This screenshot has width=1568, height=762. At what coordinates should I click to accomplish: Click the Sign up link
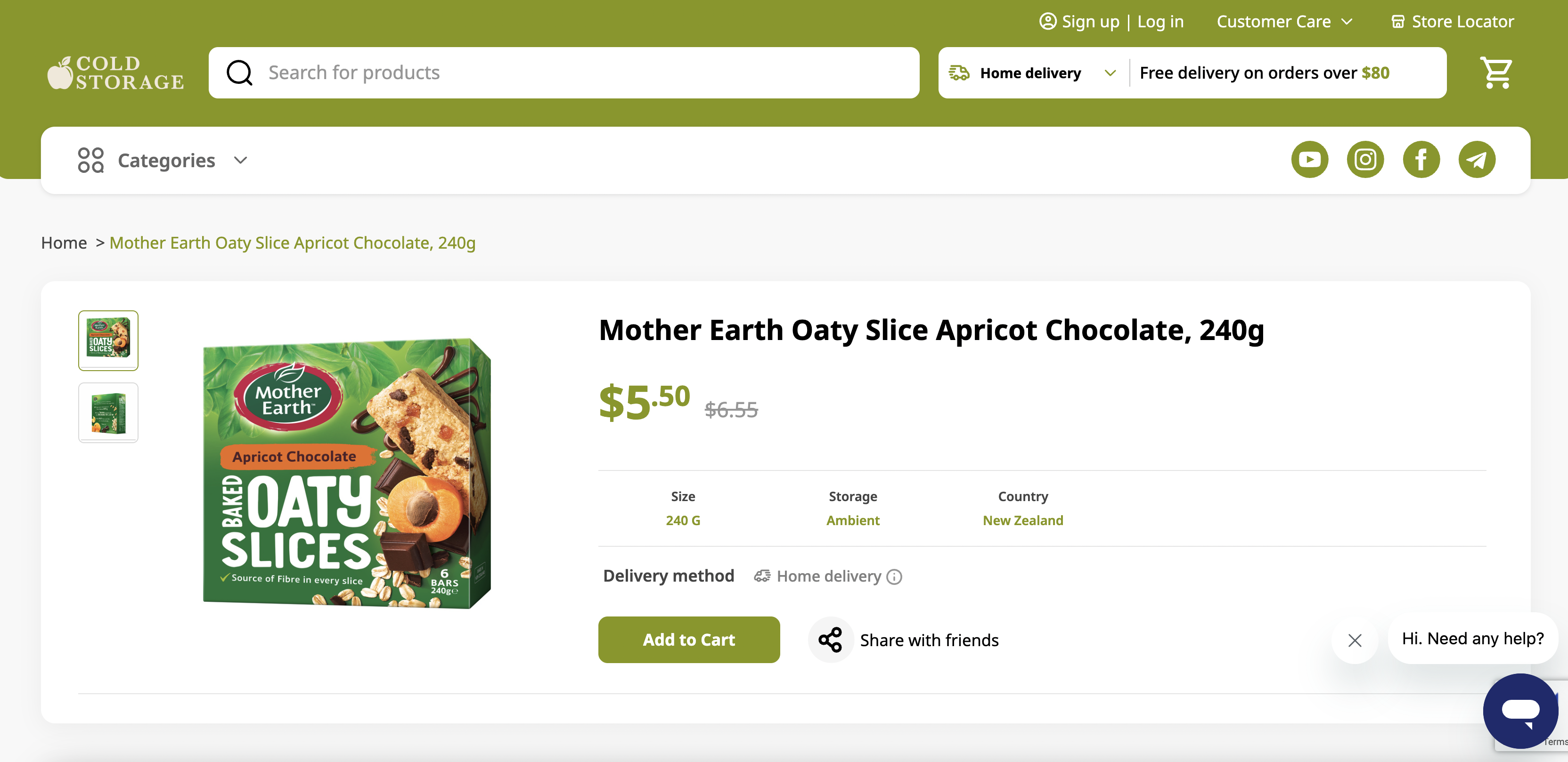tap(1090, 22)
